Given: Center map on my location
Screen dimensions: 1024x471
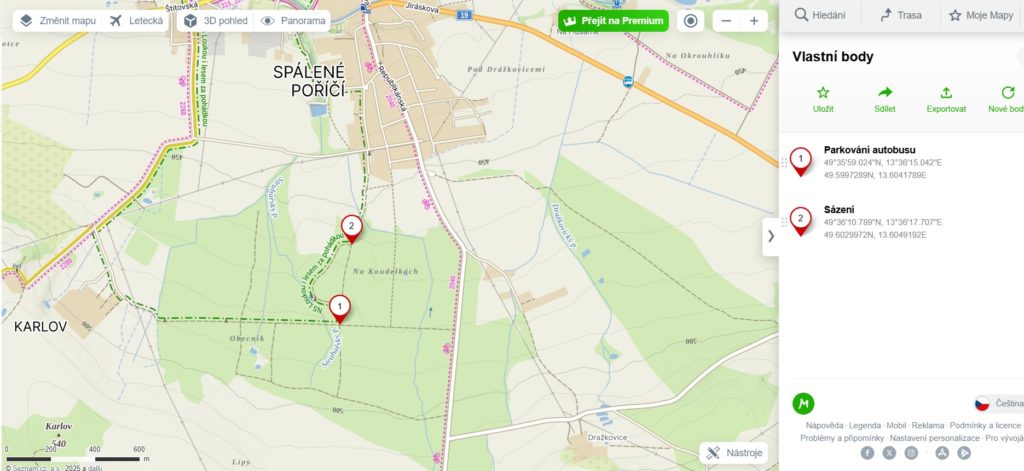Looking at the screenshot, I should pos(691,21).
